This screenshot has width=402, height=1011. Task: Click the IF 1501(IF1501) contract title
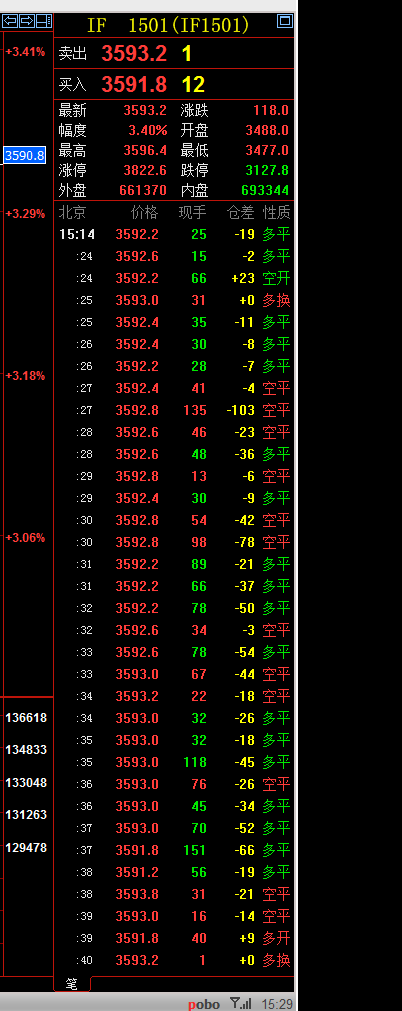(x=168, y=25)
